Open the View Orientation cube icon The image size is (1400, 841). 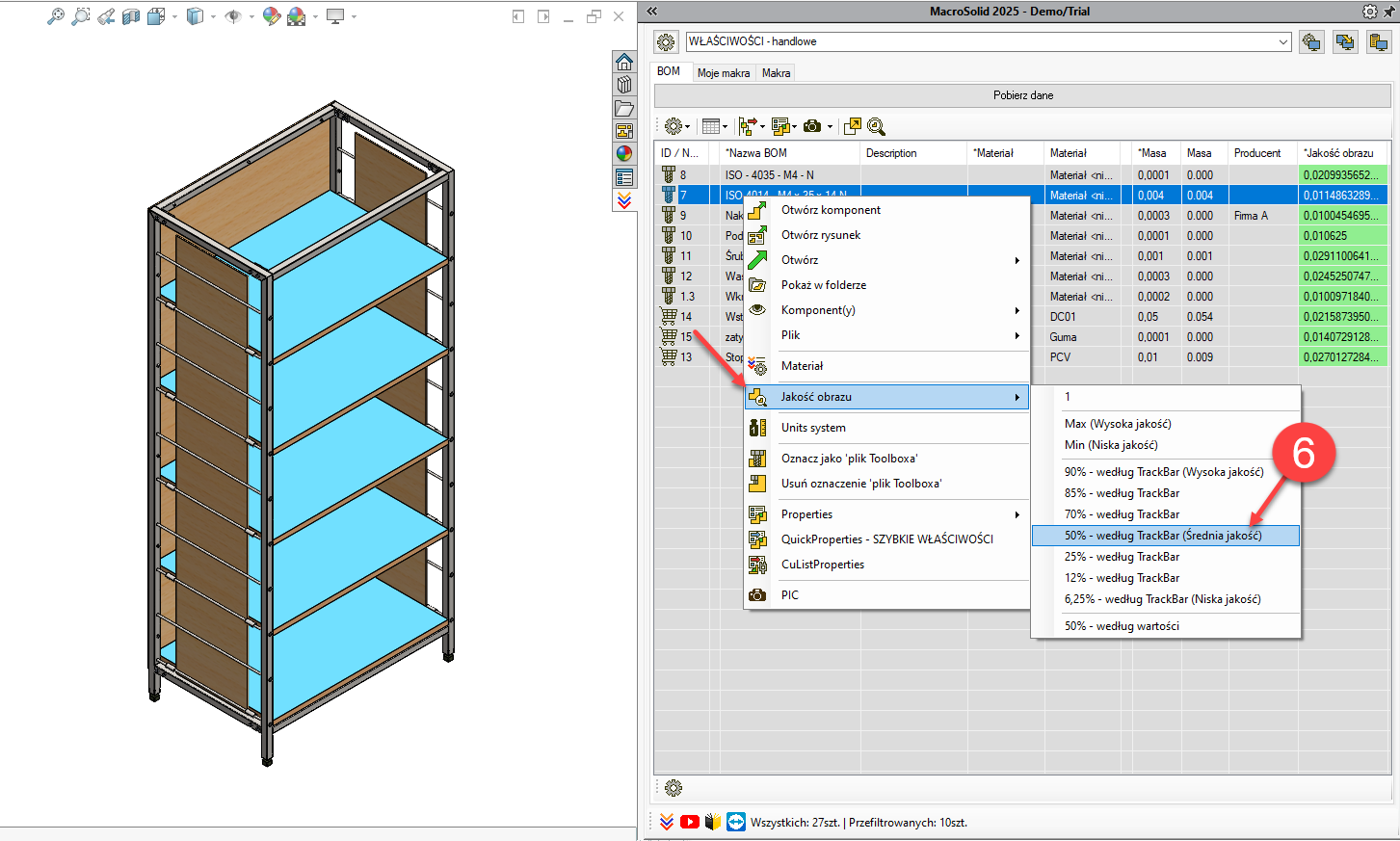point(156,16)
